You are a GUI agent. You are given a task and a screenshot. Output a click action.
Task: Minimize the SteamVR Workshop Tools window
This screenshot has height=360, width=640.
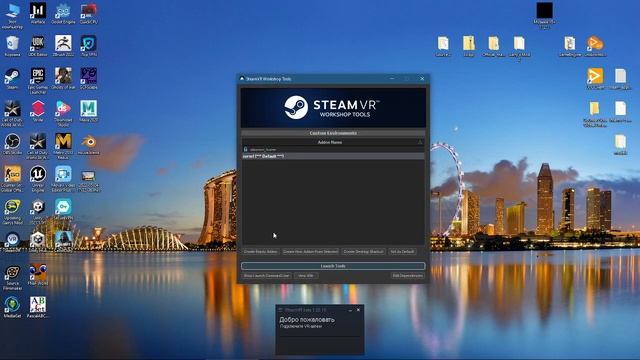point(392,78)
